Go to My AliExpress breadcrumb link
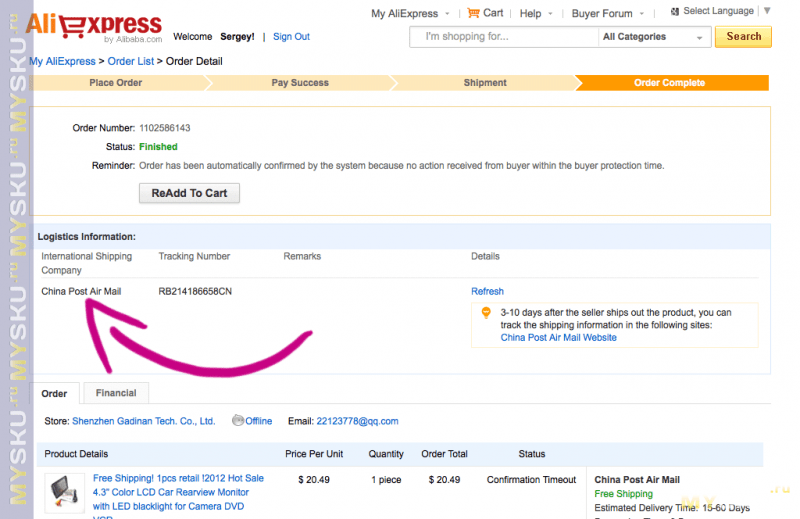Screen dimensions: 800x519 62,61
